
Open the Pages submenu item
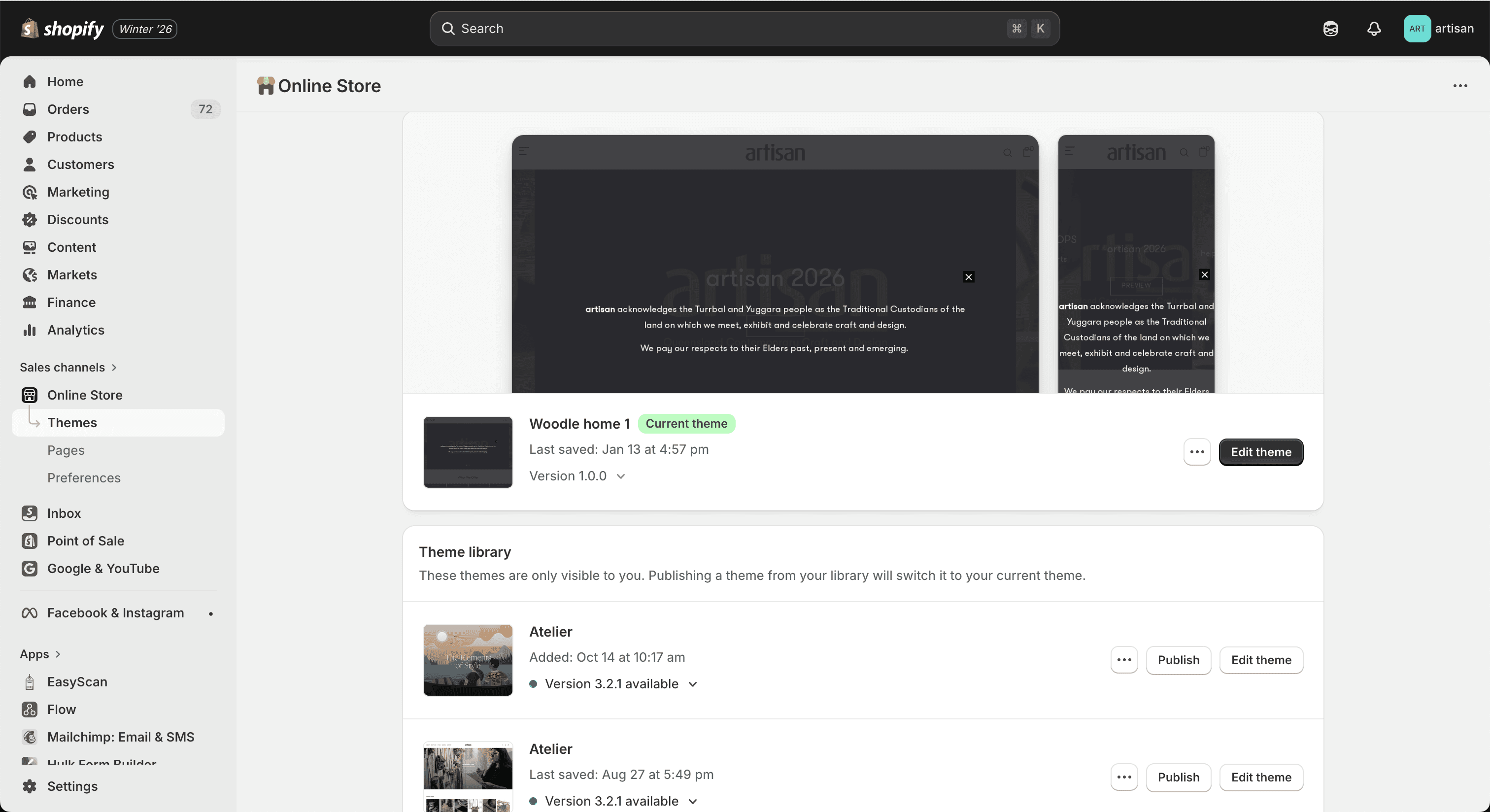click(66, 450)
